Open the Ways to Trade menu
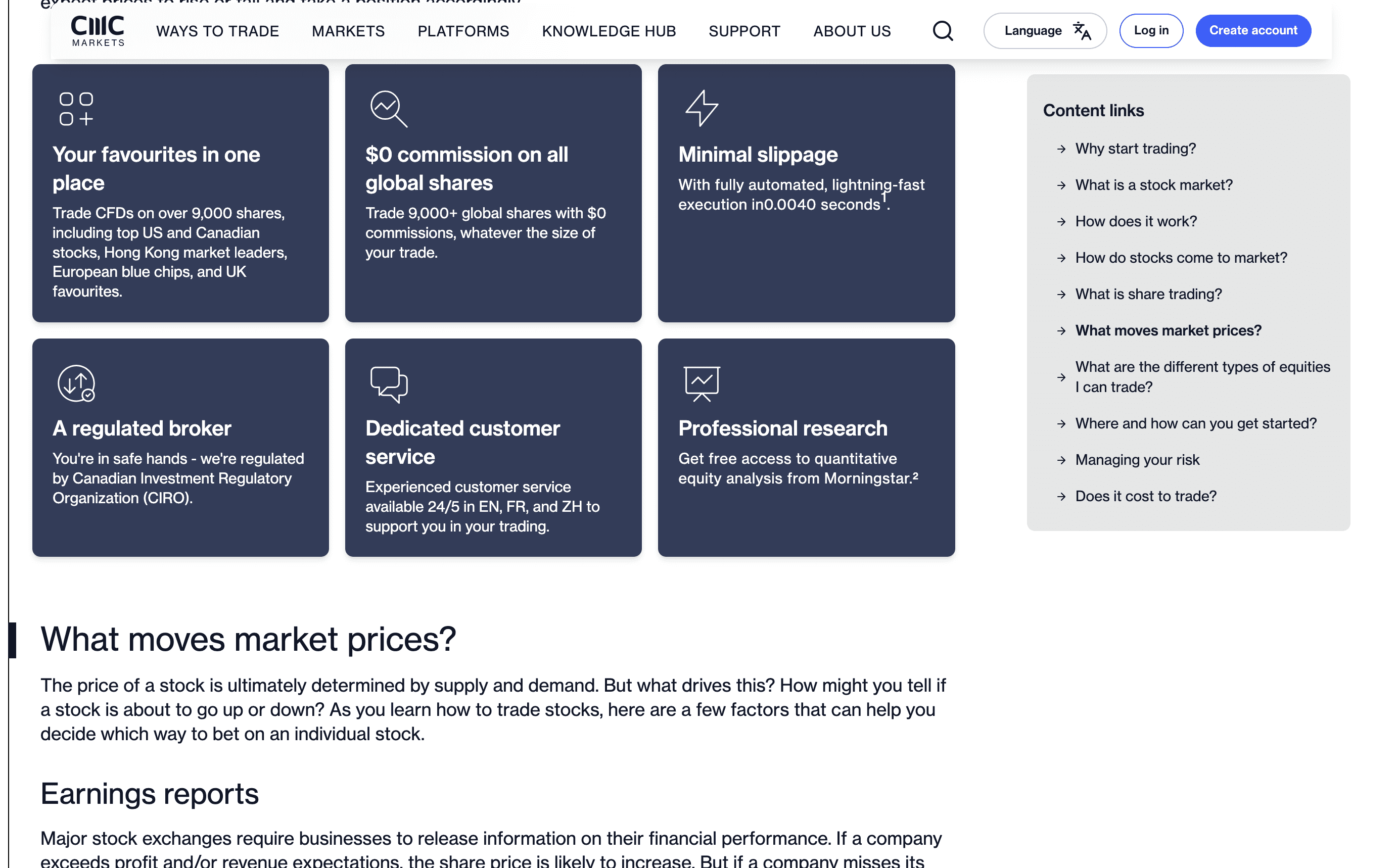 pyautogui.click(x=217, y=31)
